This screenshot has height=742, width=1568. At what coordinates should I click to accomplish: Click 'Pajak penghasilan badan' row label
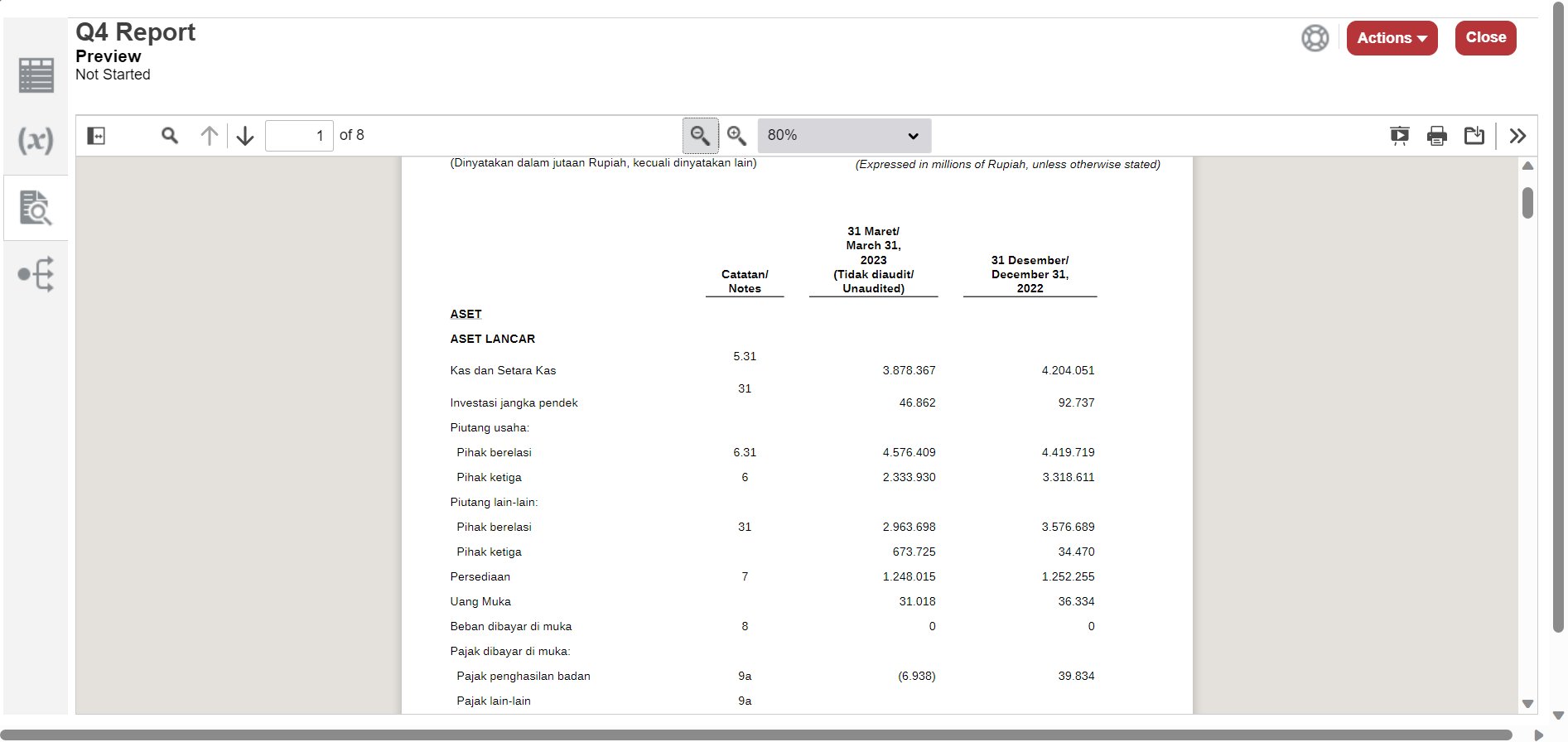click(x=523, y=677)
